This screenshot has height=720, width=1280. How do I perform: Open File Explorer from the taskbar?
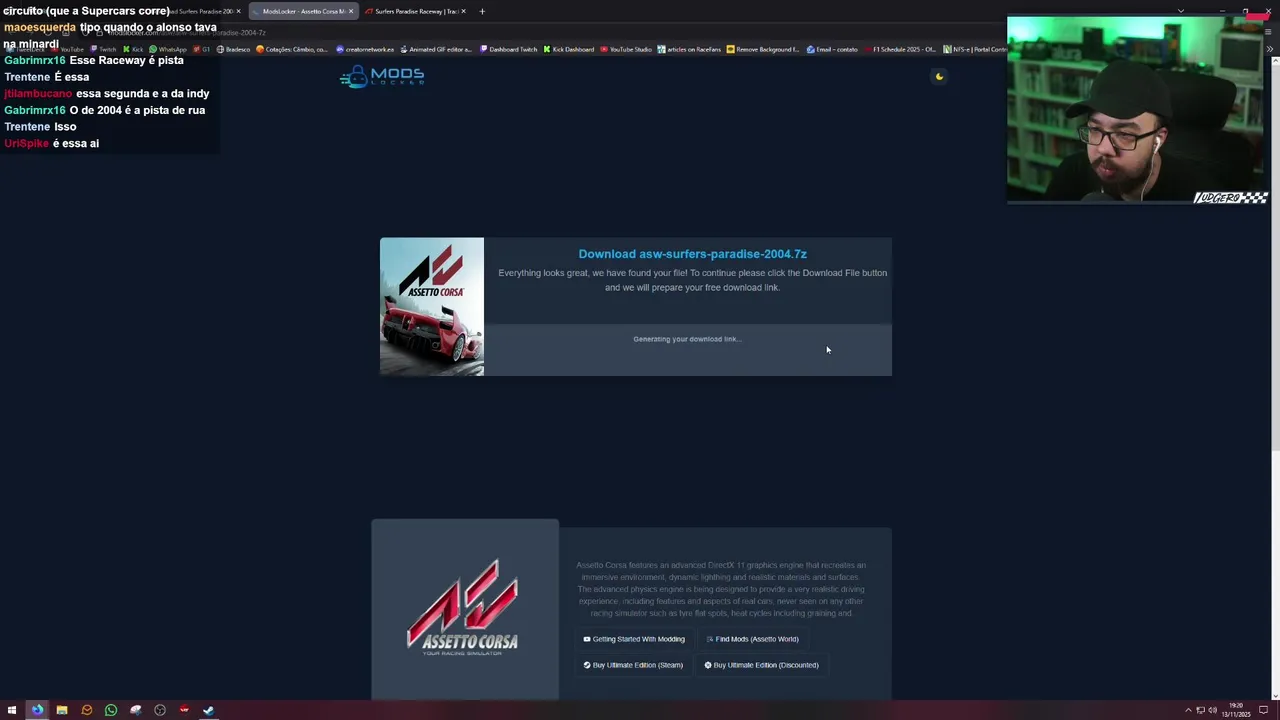pyautogui.click(x=62, y=710)
